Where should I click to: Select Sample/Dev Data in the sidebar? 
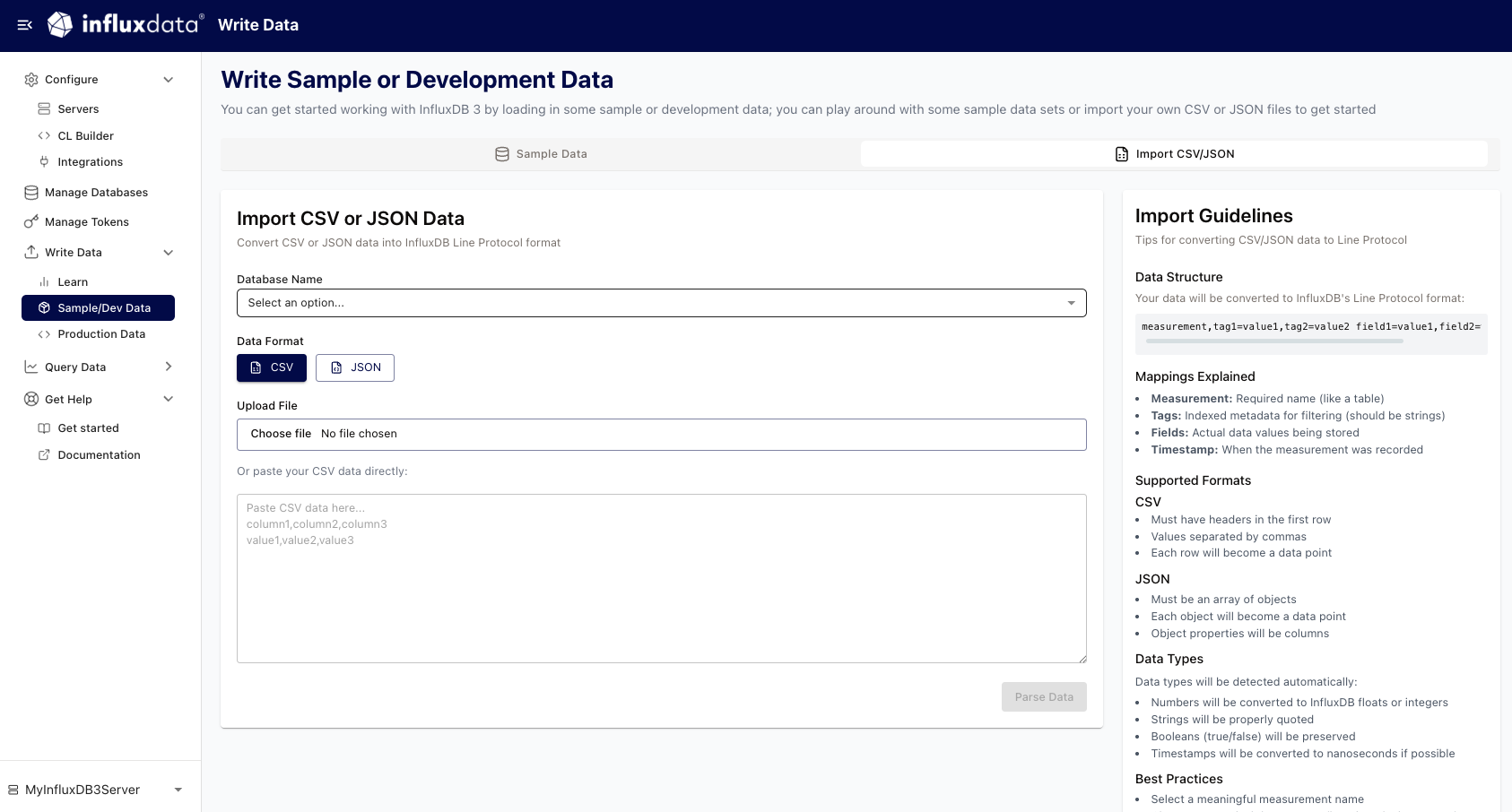(99, 307)
